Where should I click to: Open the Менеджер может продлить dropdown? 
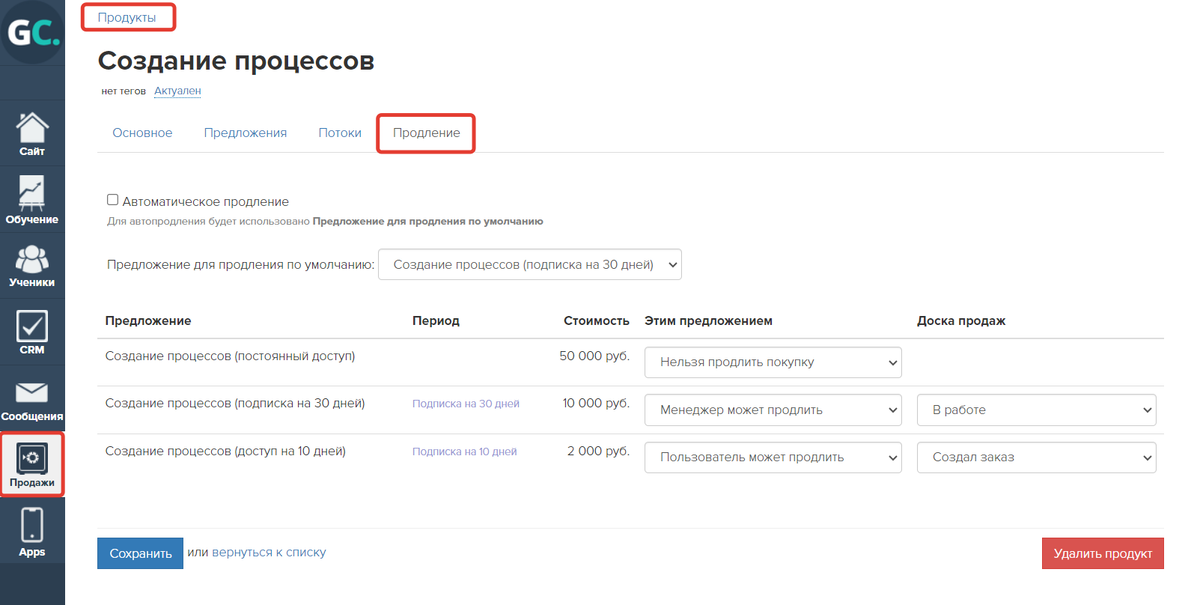773,409
